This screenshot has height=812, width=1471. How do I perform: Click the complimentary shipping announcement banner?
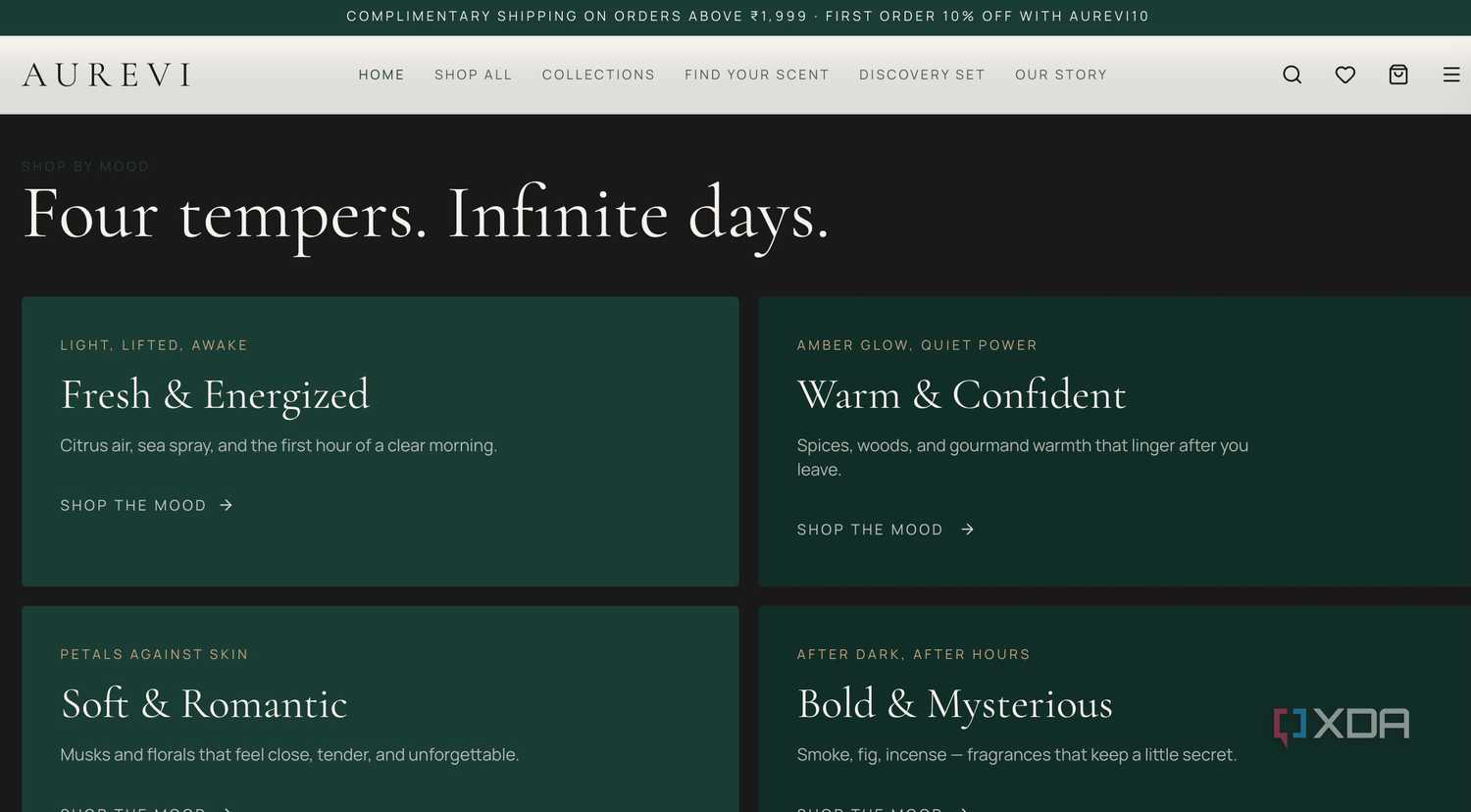(x=735, y=17)
